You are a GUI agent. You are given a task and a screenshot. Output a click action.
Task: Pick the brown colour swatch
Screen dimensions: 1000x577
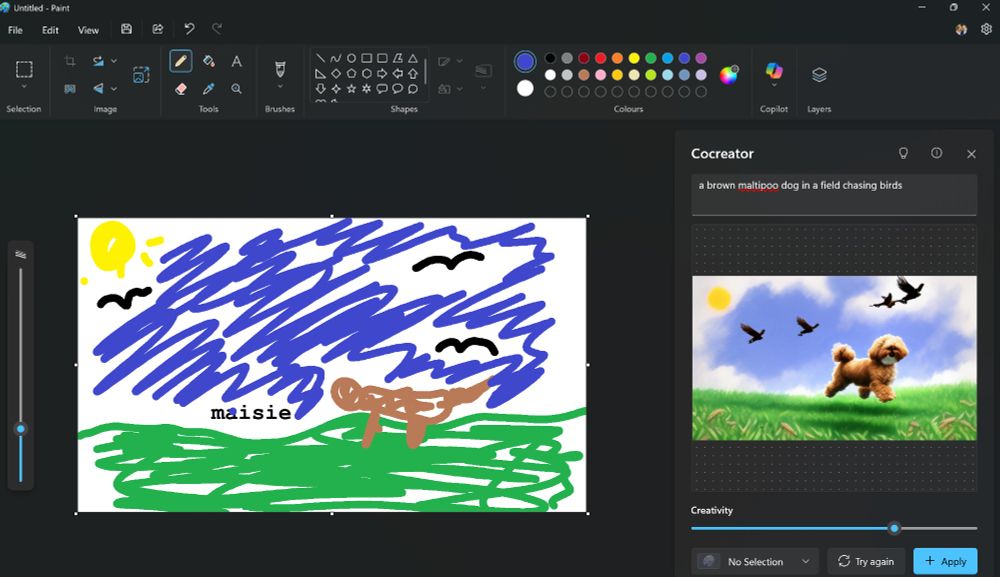pyautogui.click(x=584, y=75)
